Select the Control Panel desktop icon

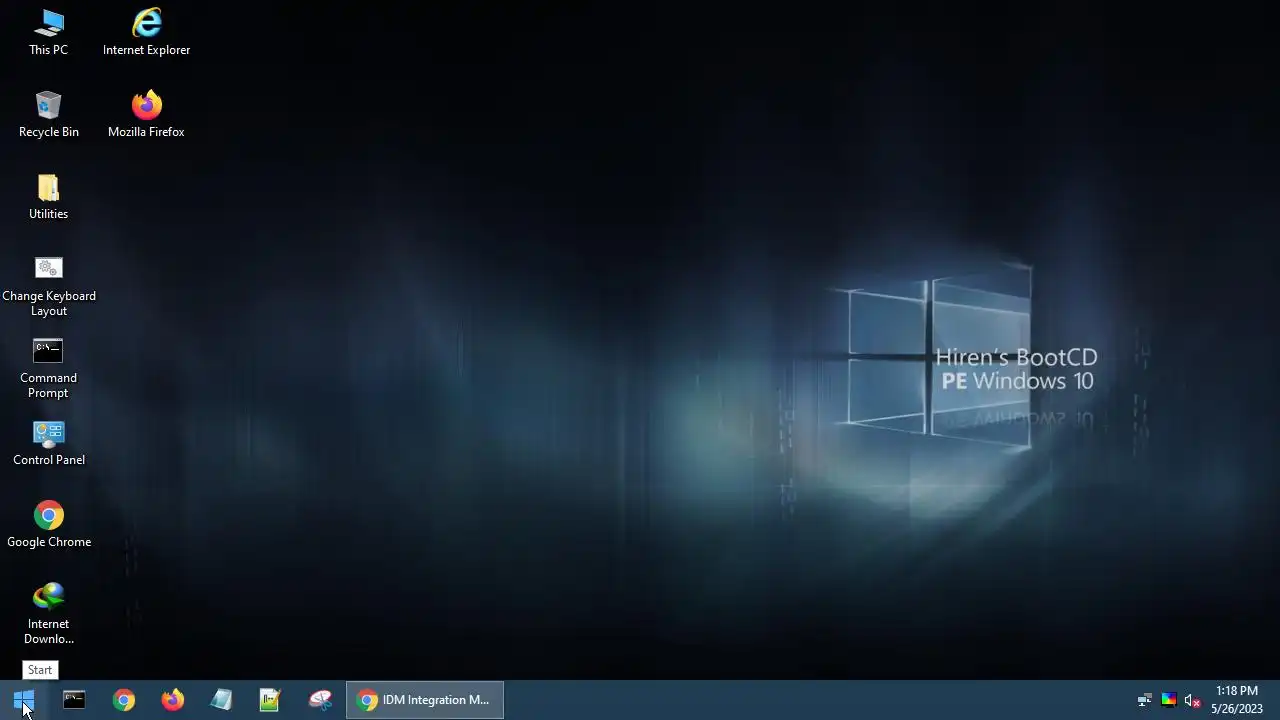(48, 443)
